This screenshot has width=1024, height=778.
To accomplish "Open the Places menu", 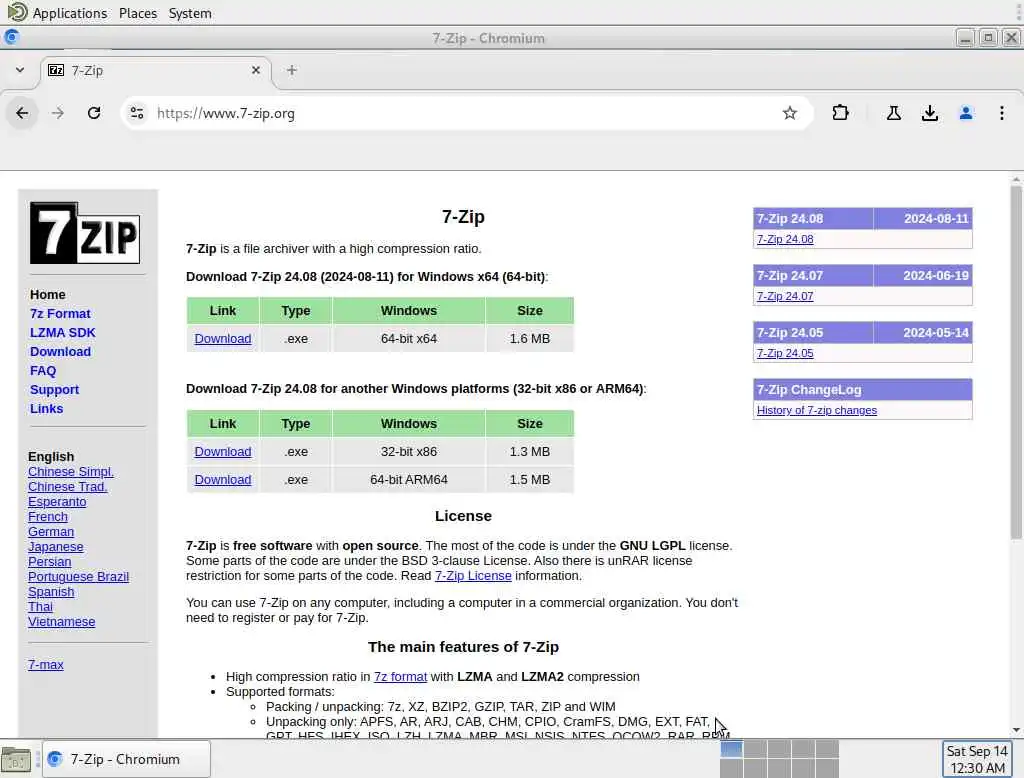I will [x=138, y=13].
